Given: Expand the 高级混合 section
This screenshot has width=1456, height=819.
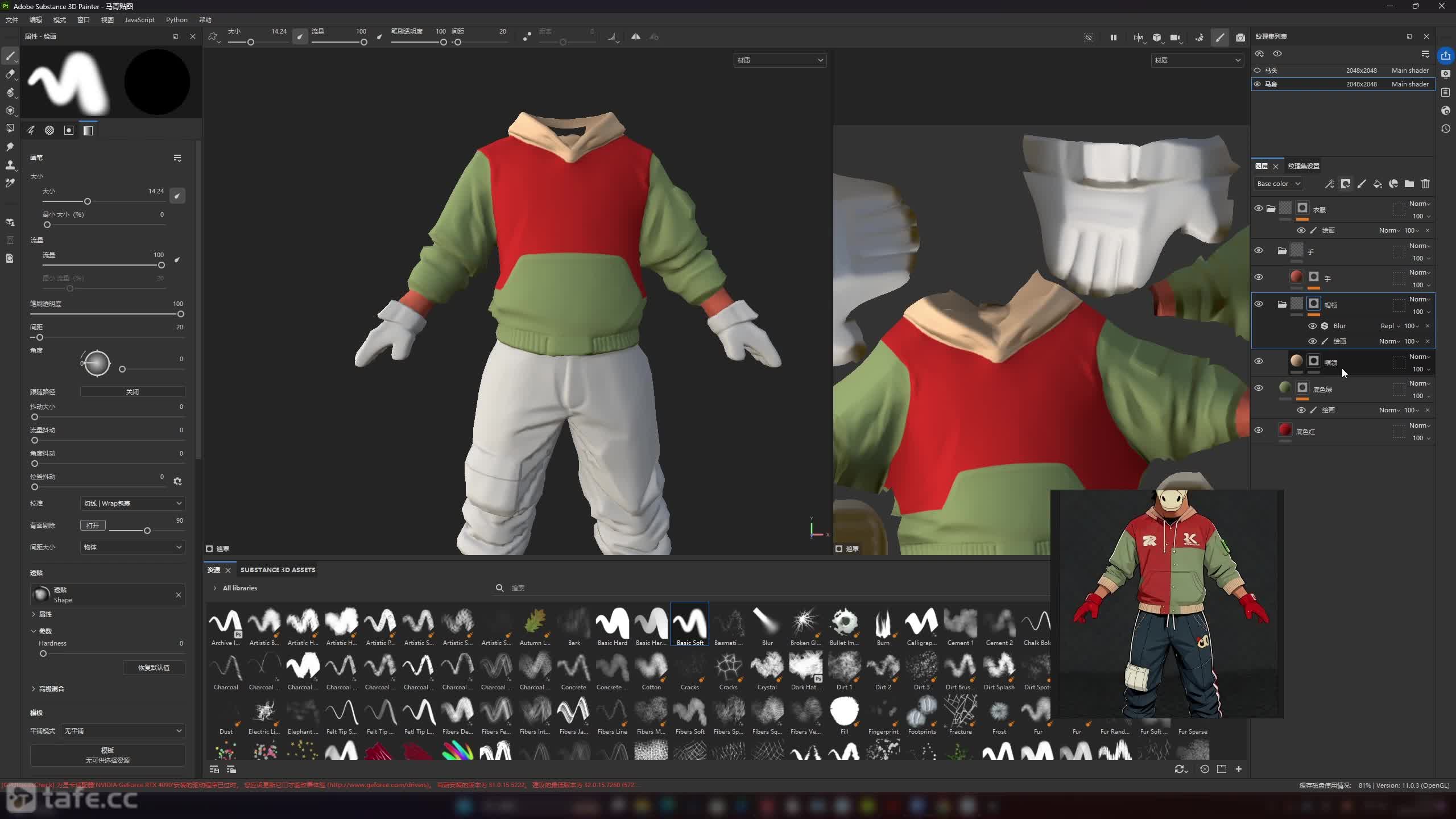Looking at the screenshot, I should pos(51,689).
